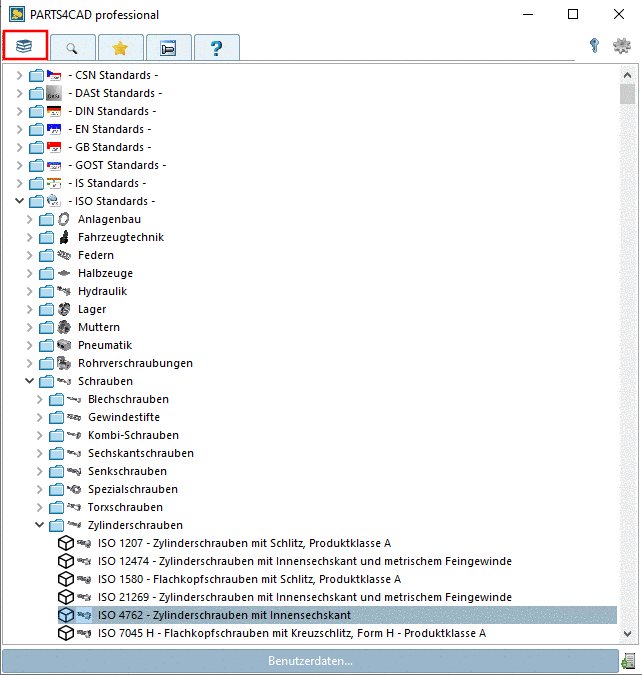Open settings via the gear icon
This screenshot has width=642, height=676.
622,45
